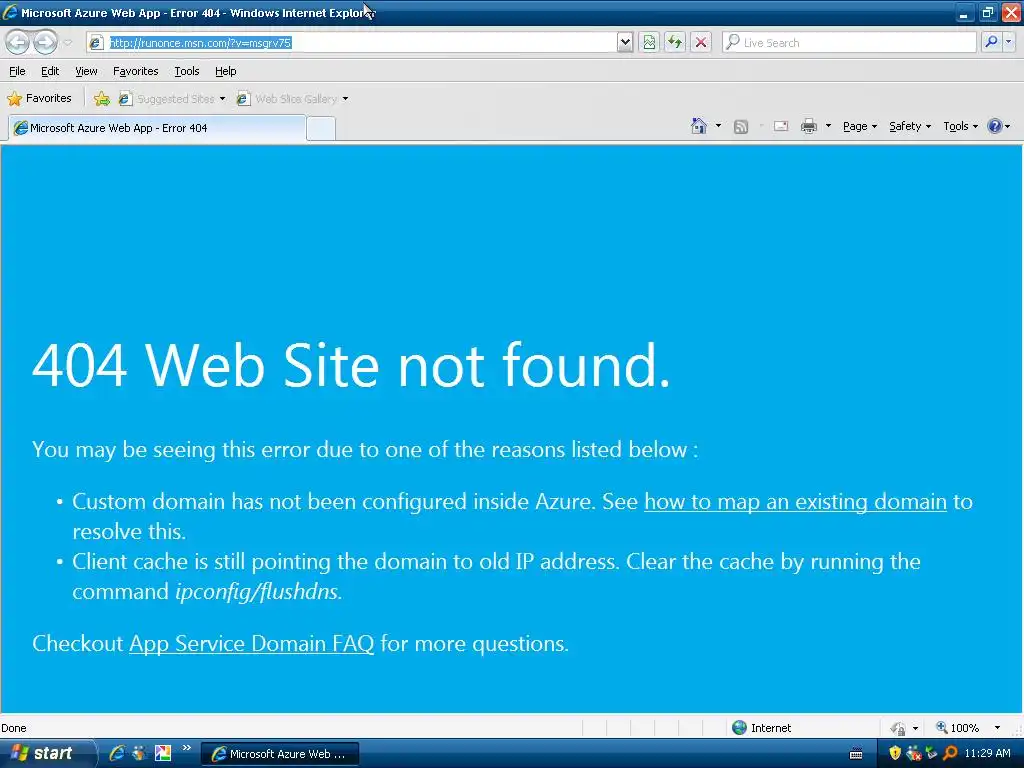Open the View menu

[86, 71]
